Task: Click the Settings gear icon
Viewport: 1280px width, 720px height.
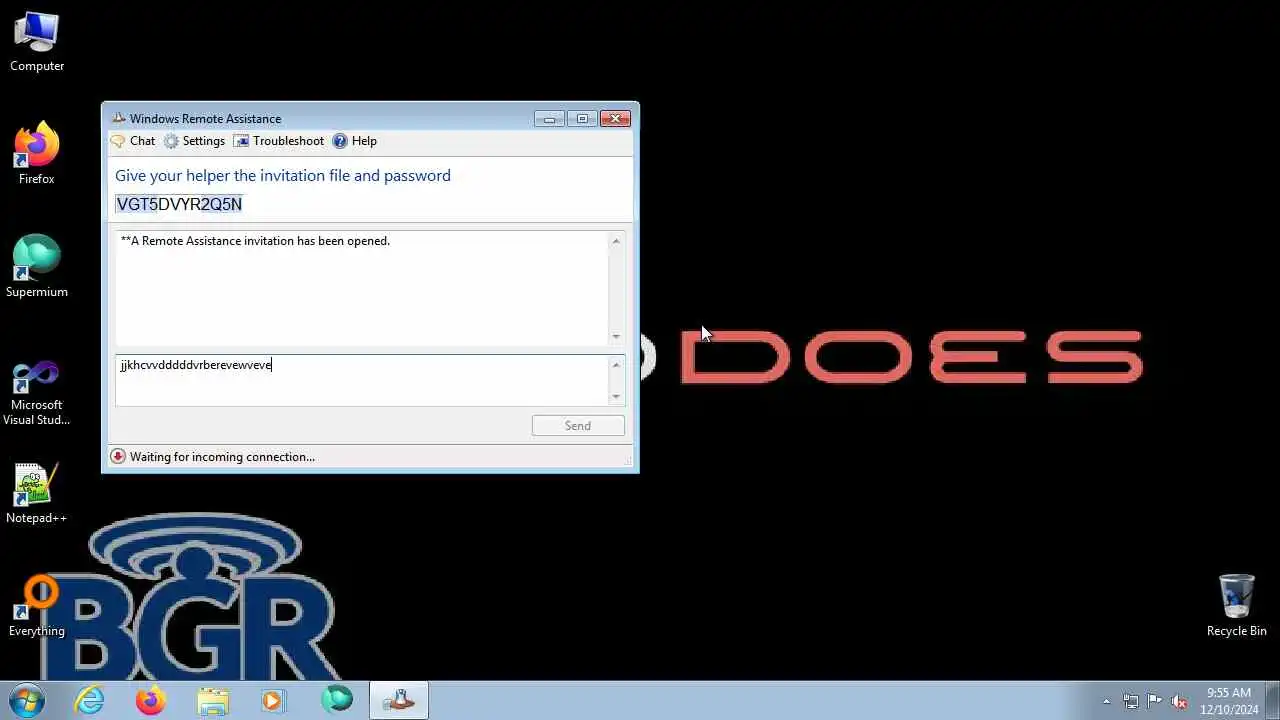Action: (171, 141)
